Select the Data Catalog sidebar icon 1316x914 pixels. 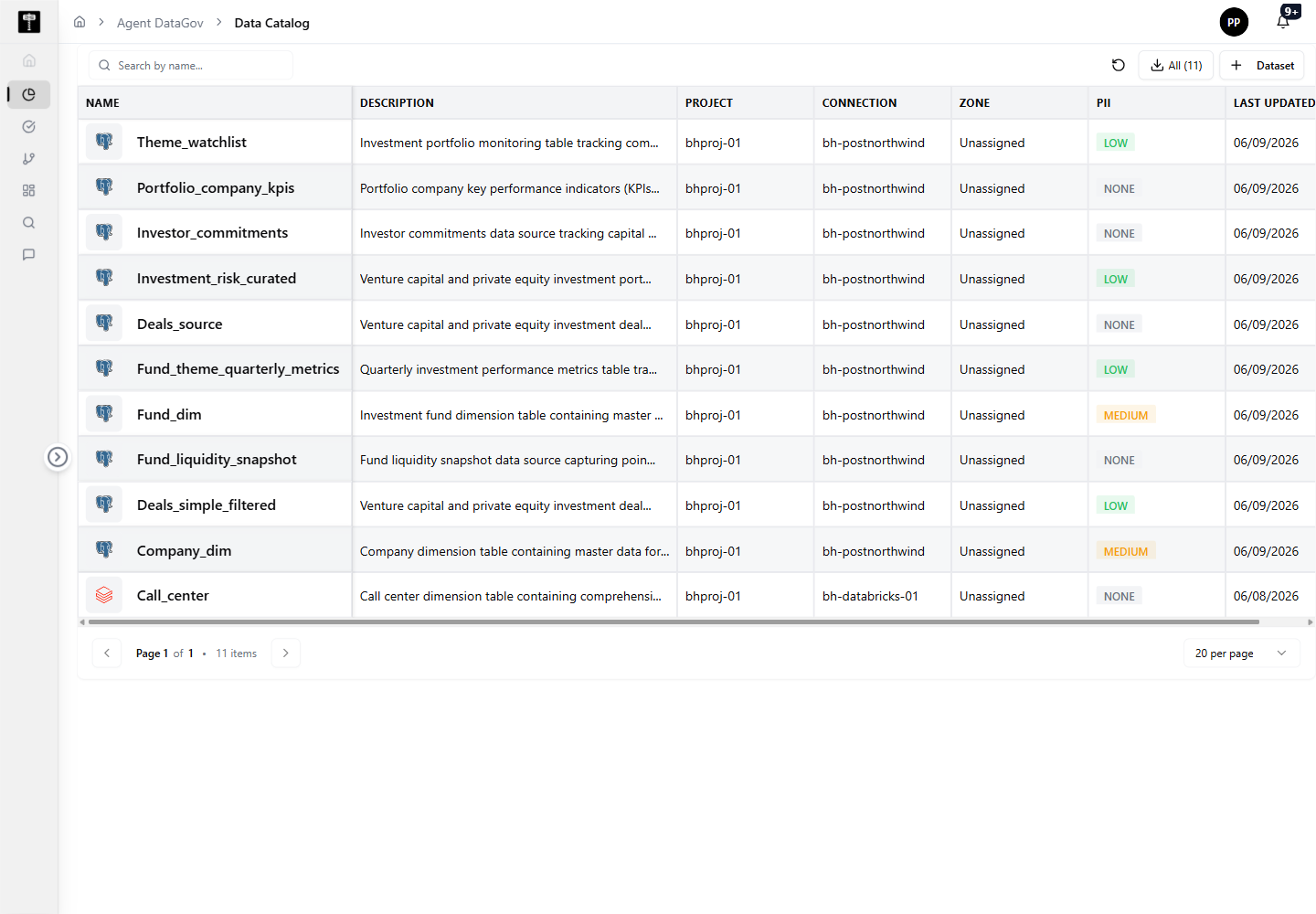[29, 94]
